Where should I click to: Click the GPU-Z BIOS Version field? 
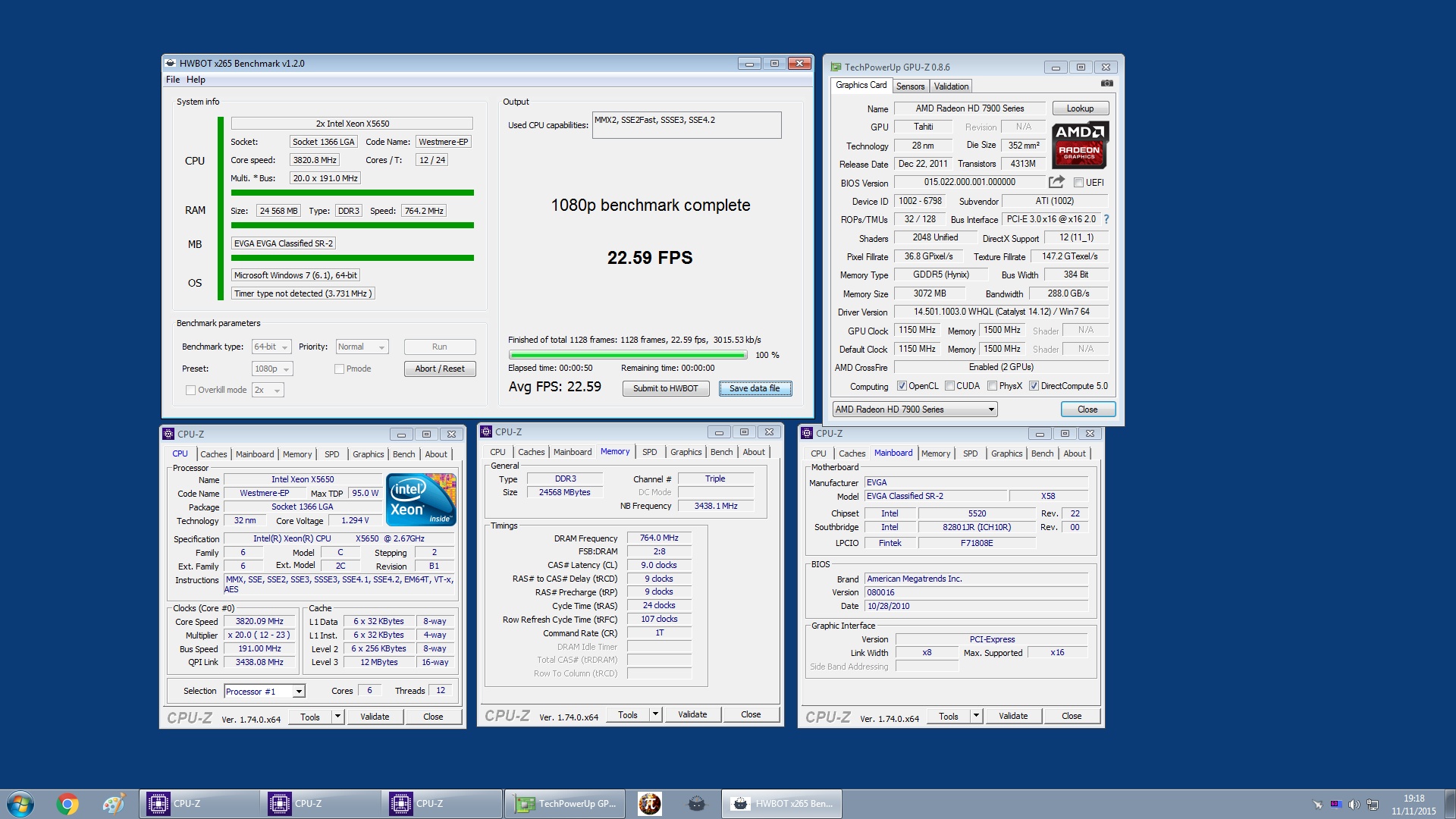(969, 182)
